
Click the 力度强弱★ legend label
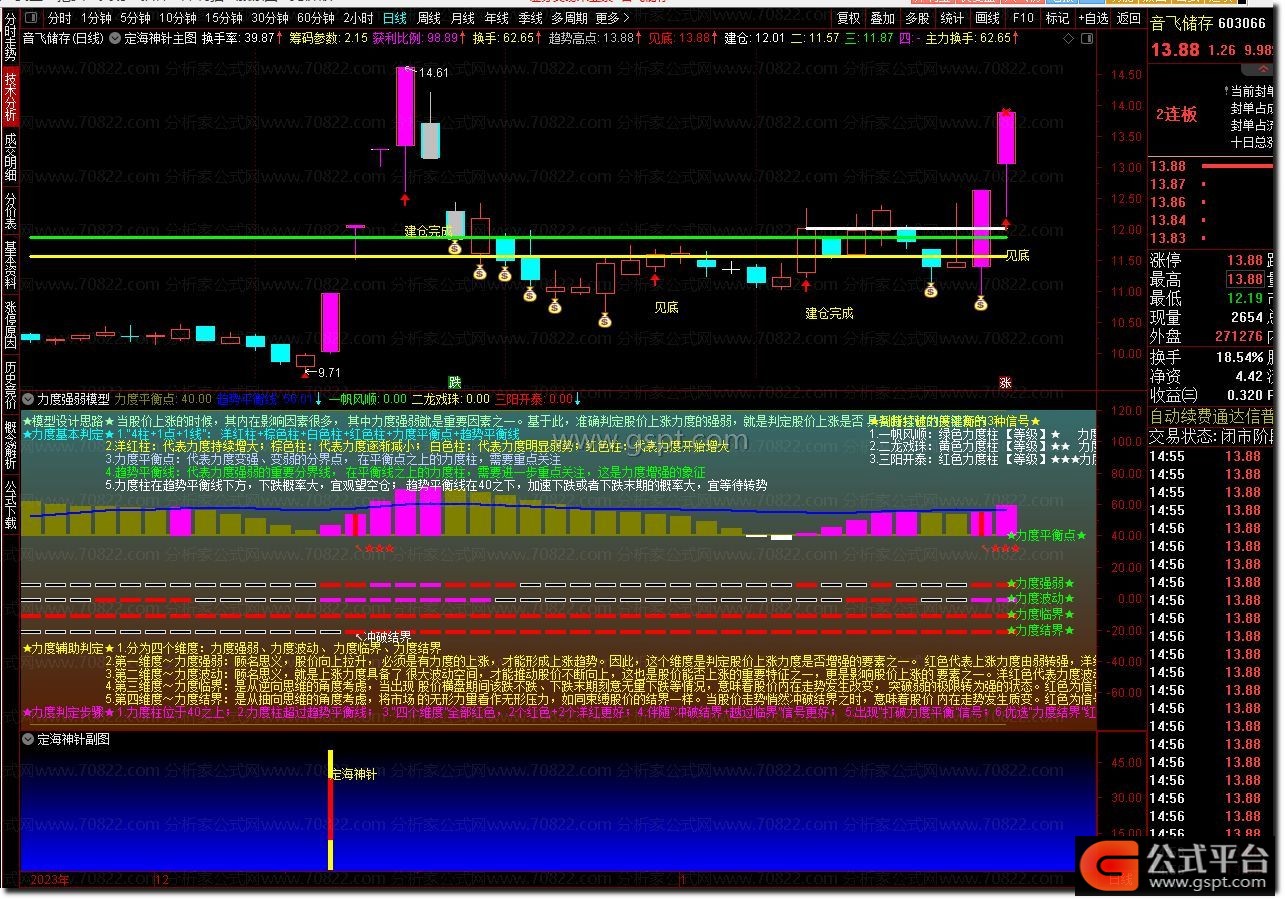click(x=1040, y=583)
